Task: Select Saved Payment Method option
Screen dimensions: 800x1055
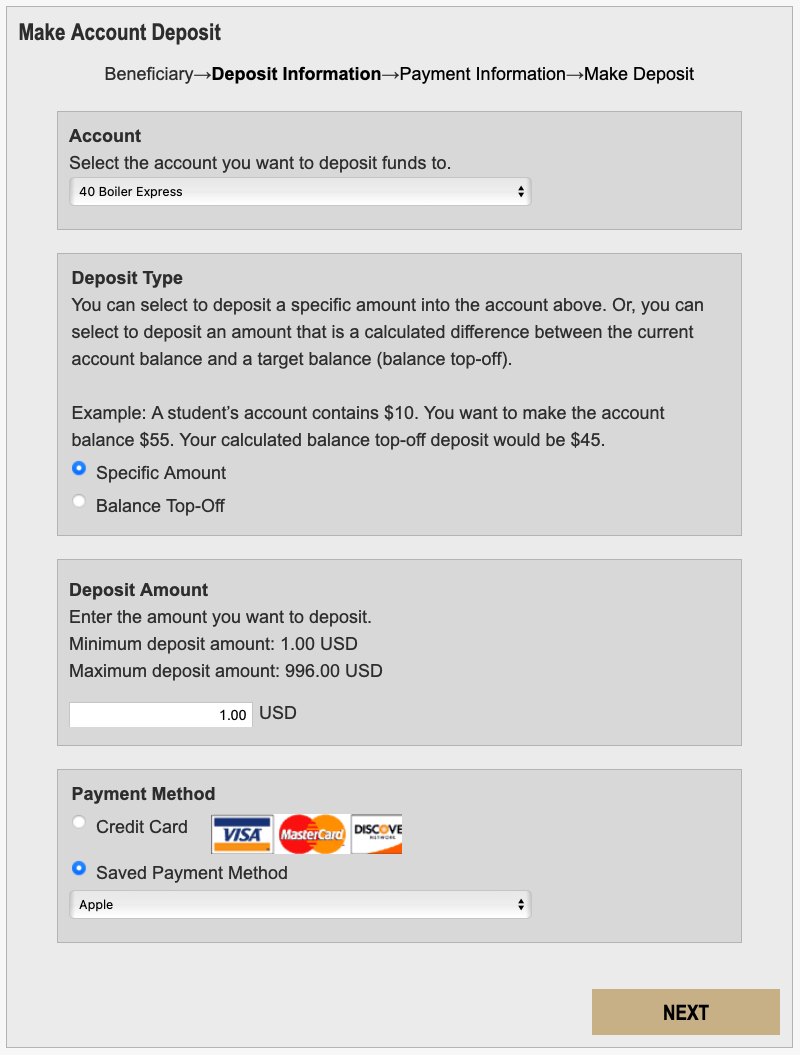Action: [79, 868]
